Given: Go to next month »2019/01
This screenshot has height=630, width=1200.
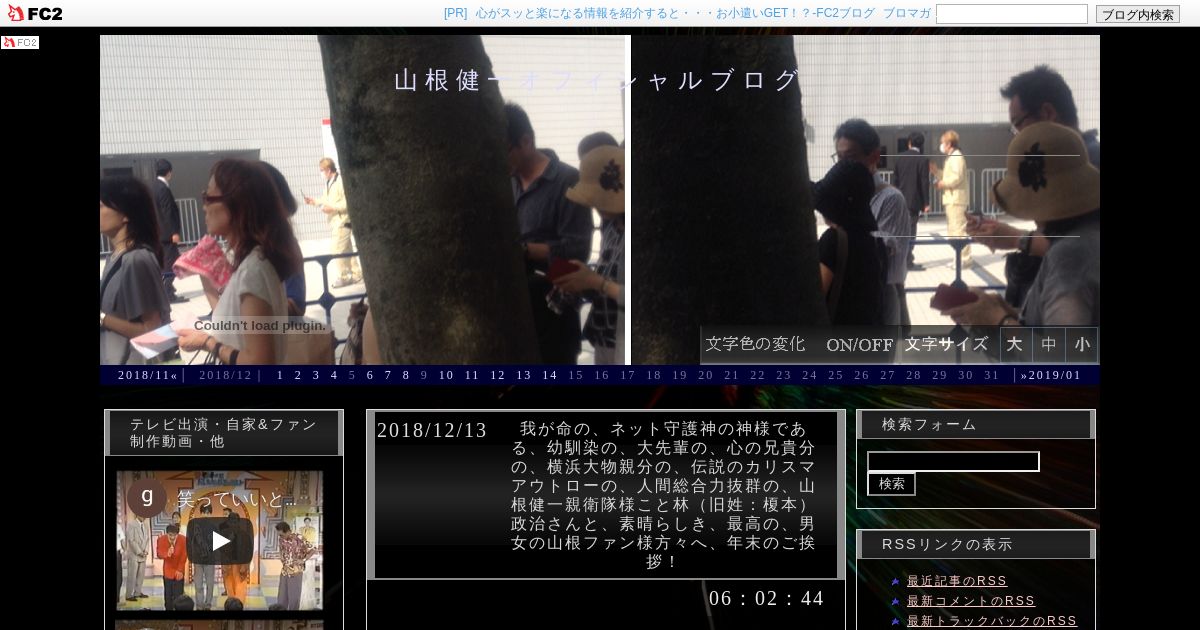Looking at the screenshot, I should coord(1051,375).
